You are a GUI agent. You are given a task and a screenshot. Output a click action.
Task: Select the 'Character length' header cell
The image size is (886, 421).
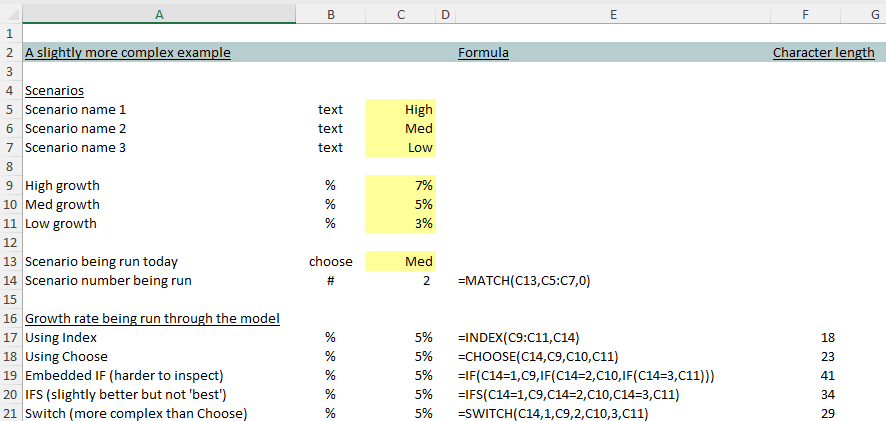point(823,52)
